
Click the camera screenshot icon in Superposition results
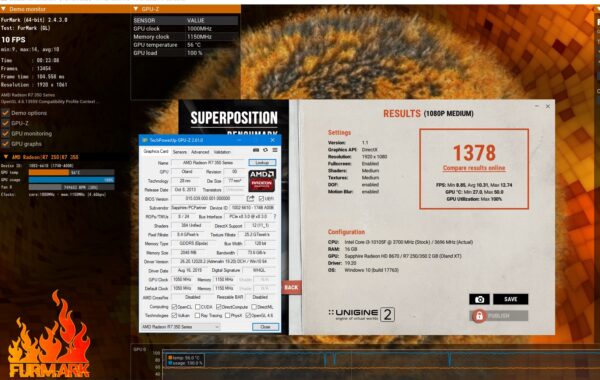point(479,299)
